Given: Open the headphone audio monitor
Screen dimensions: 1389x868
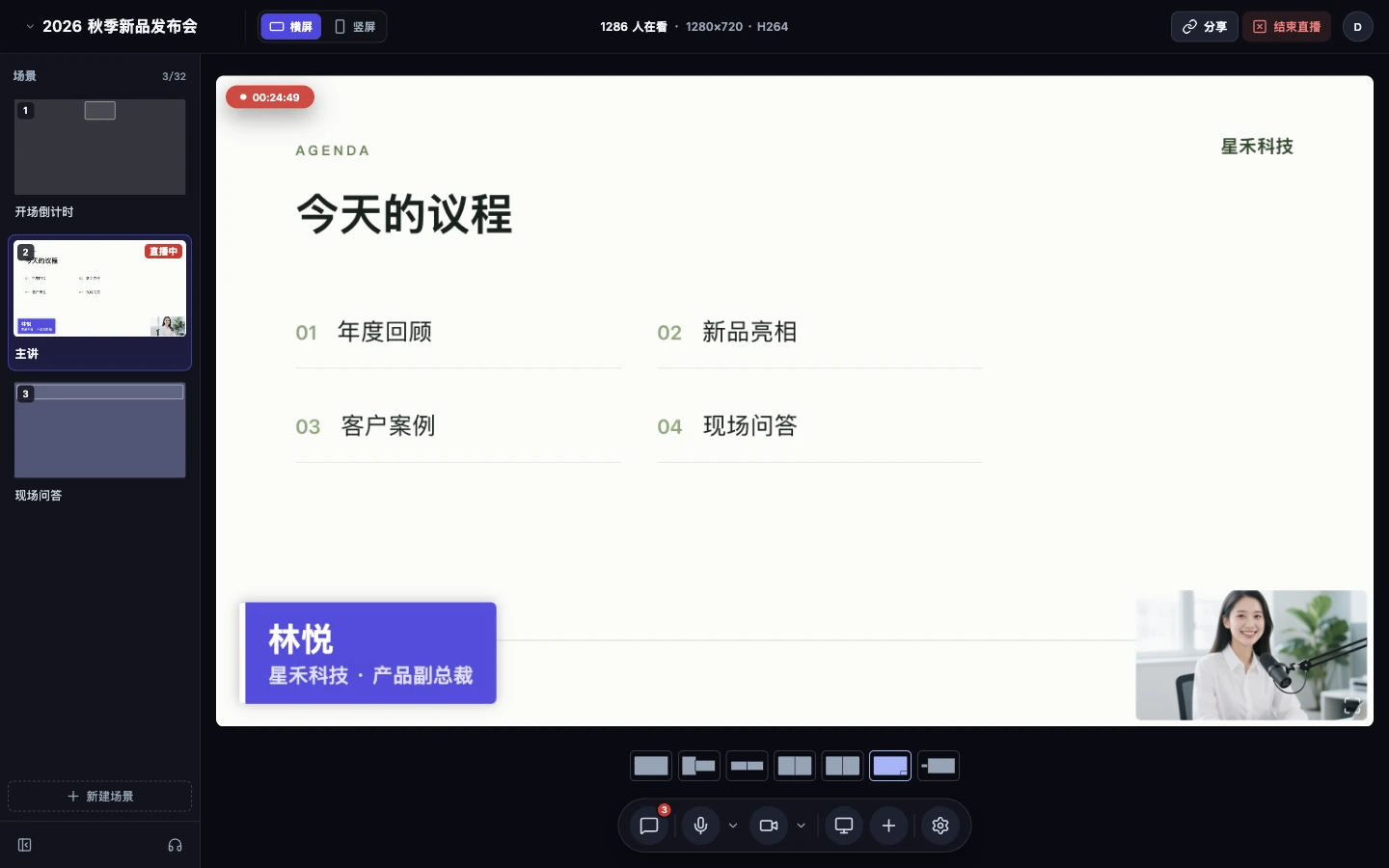Looking at the screenshot, I should tap(175, 845).
